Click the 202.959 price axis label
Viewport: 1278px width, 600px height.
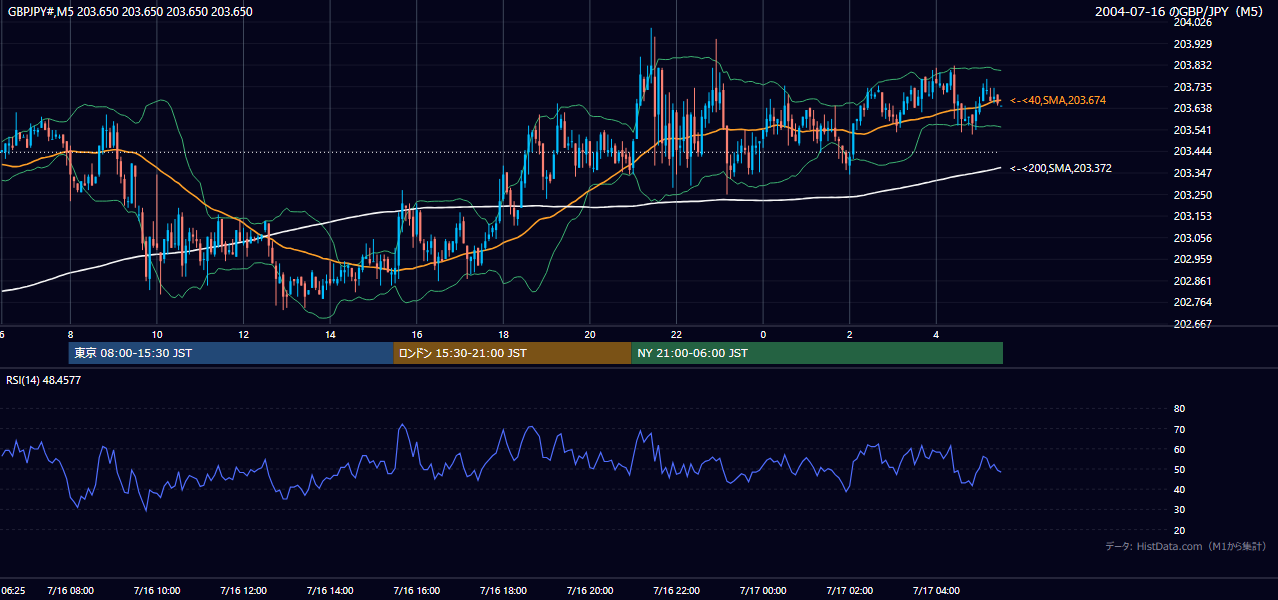click(x=1192, y=259)
